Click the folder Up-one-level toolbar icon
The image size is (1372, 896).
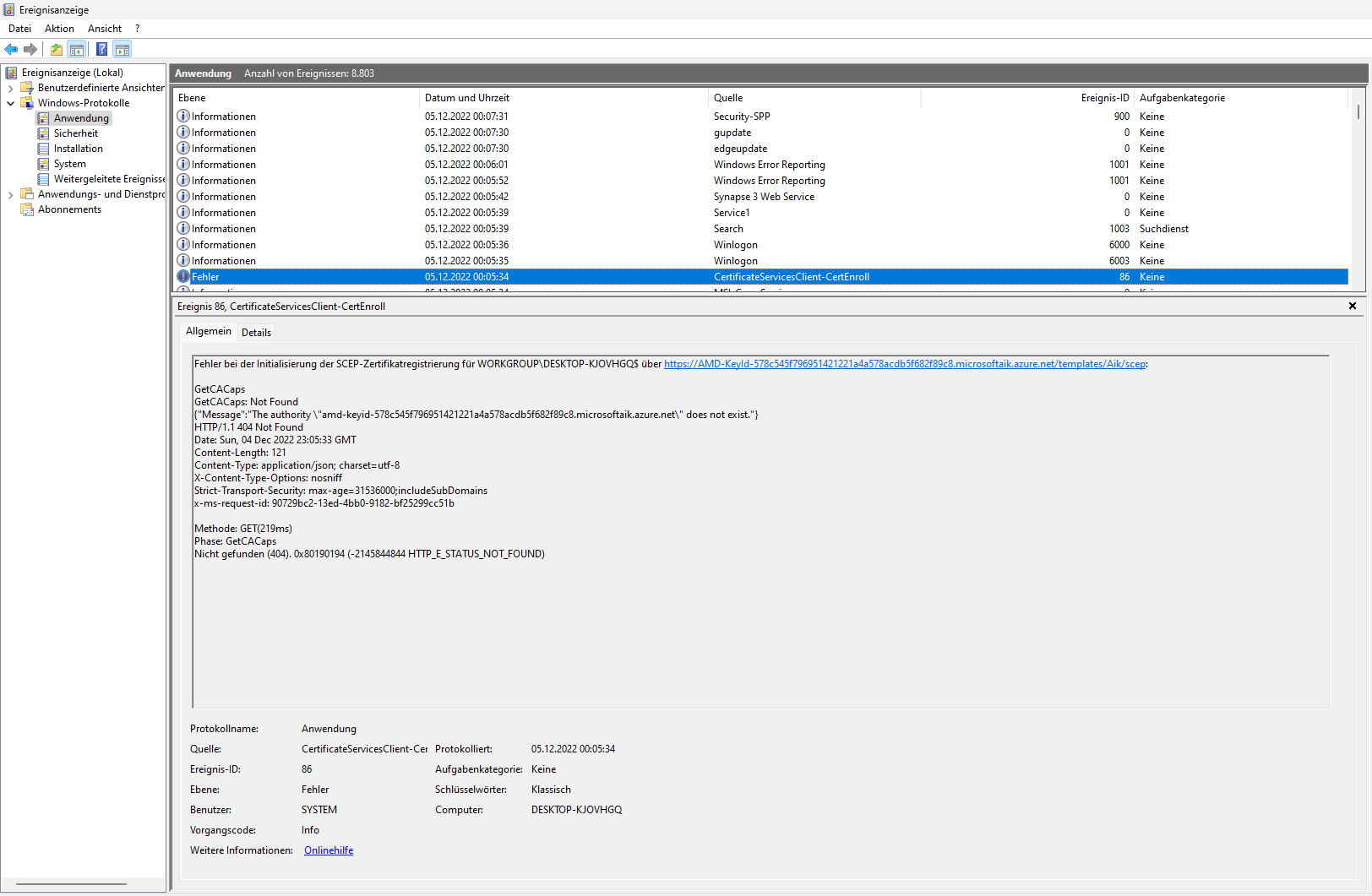coord(57,49)
